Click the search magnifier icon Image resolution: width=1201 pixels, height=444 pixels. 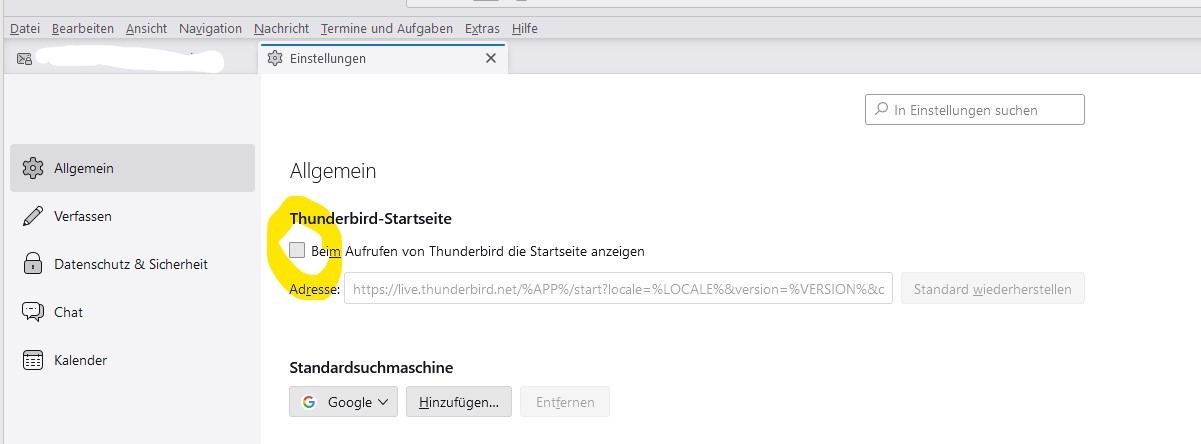(881, 110)
